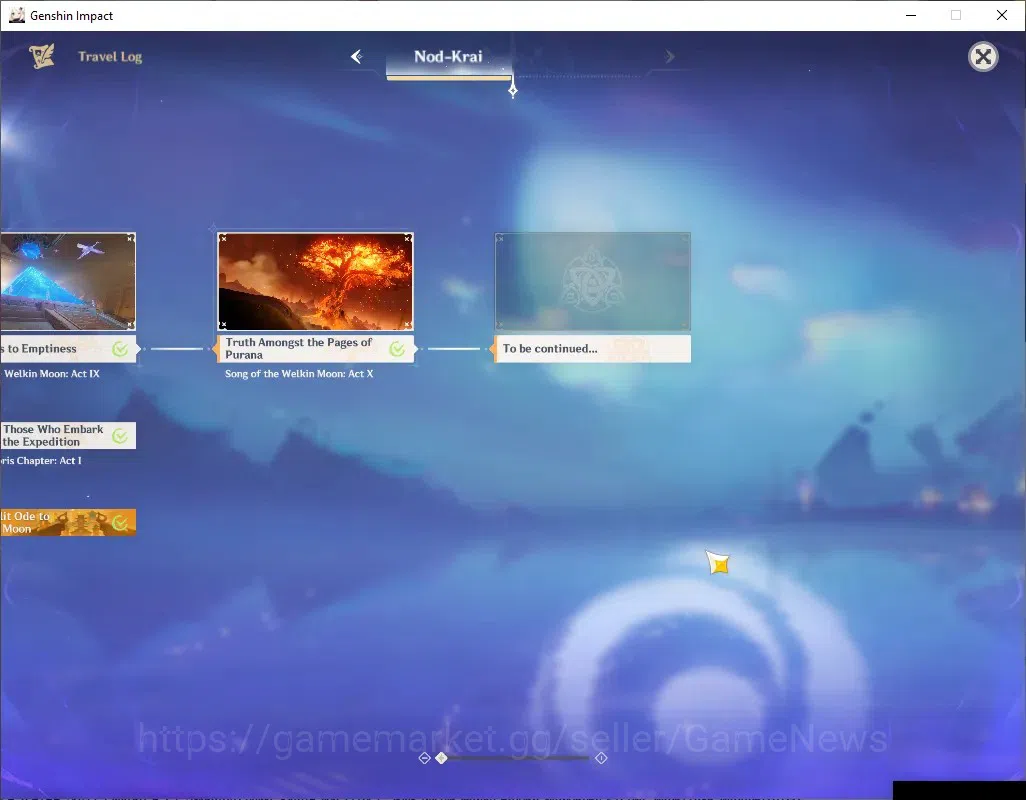Click the bottom timeline slider handle
Image resolution: width=1026 pixels, height=800 pixels.
coord(442,758)
